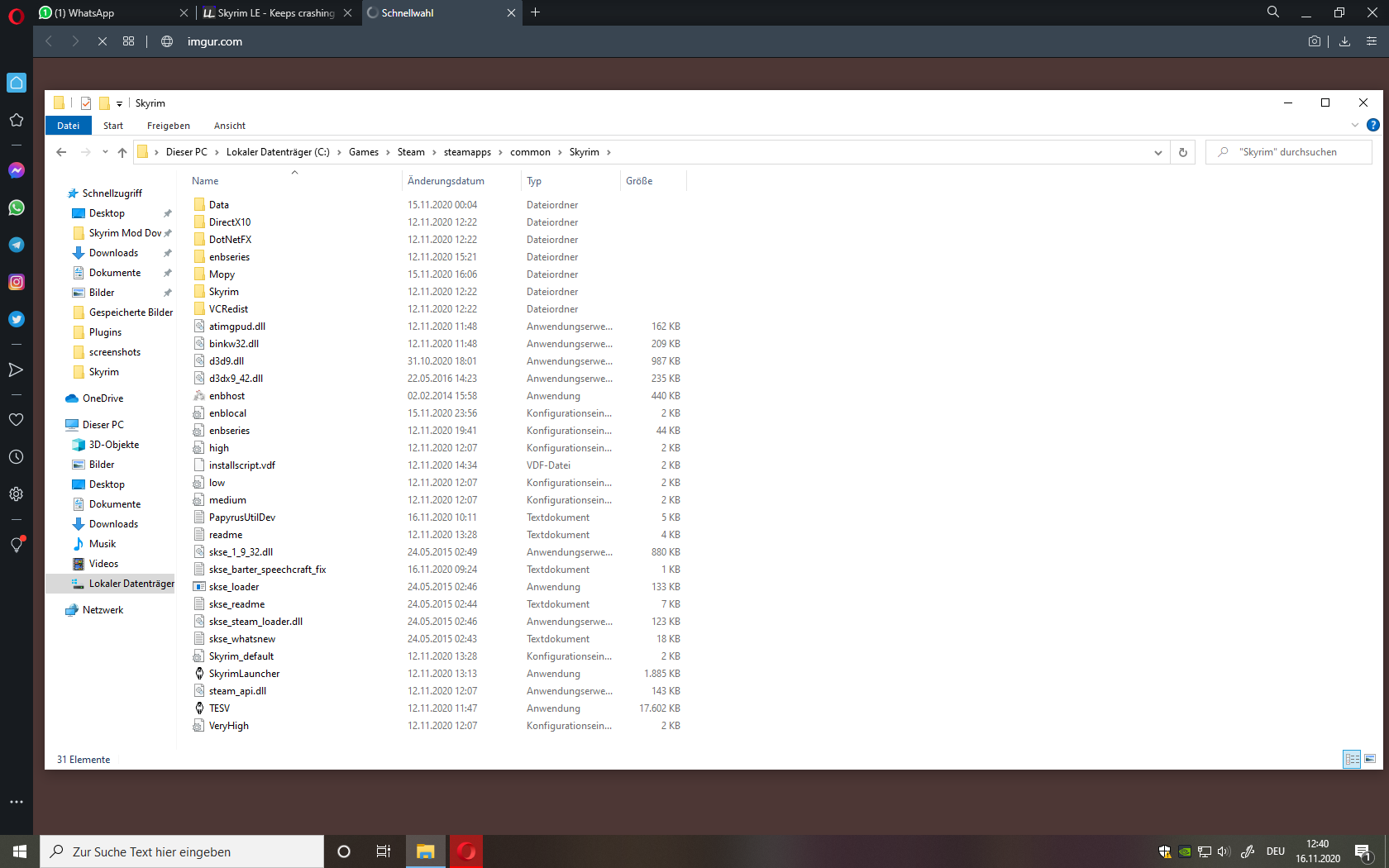Image resolution: width=1389 pixels, height=868 pixels.
Task: Open Opera history clock icon
Action: [17, 457]
